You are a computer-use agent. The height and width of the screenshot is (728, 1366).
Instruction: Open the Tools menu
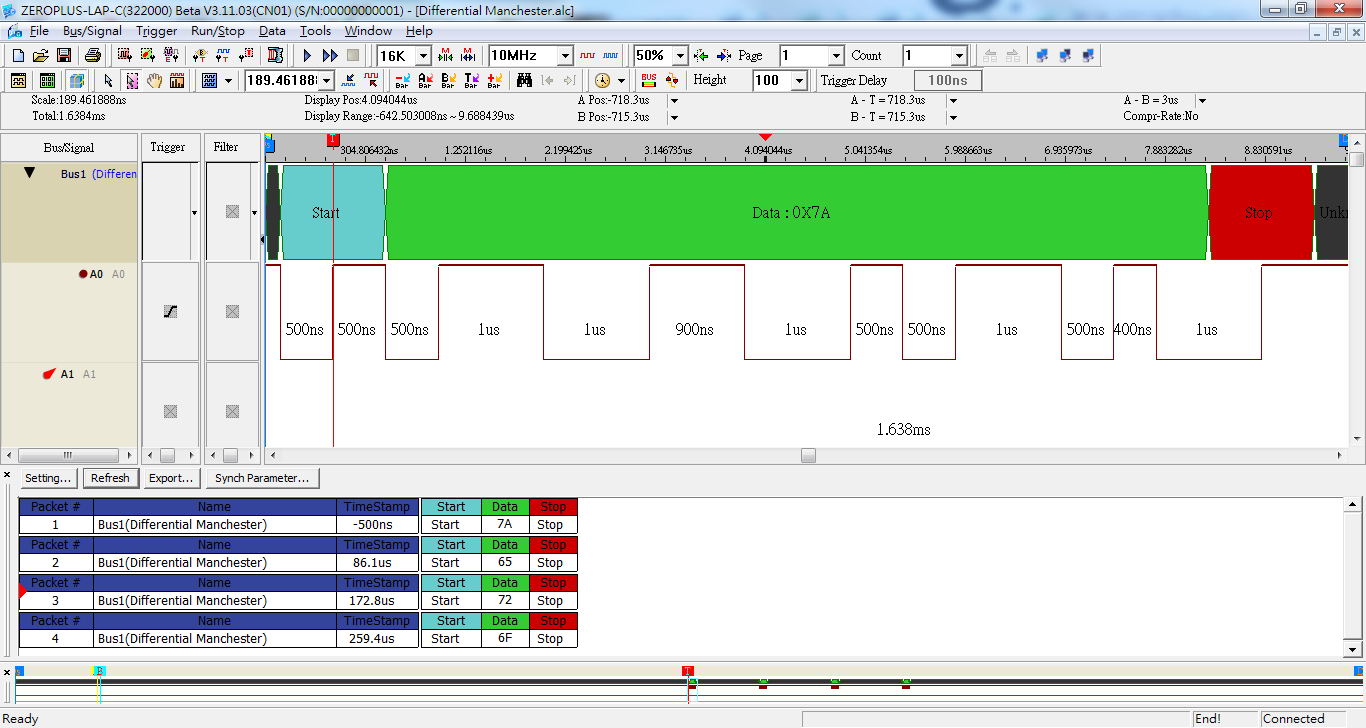click(x=315, y=31)
